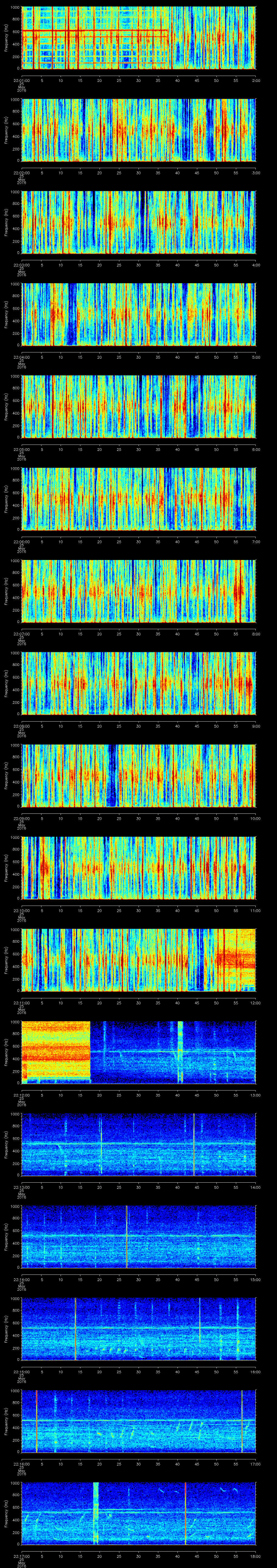Click the '22:09:00' start time label
Viewport: 277px width, 1568px height.
tap(21, 818)
